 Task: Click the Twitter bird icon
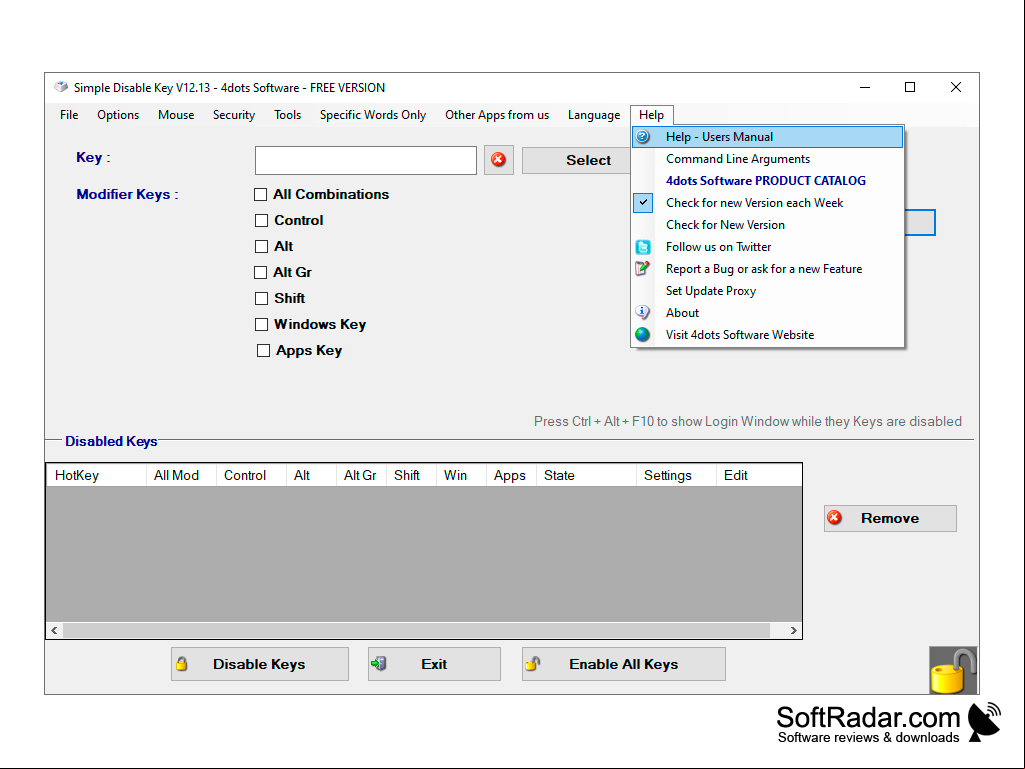click(643, 247)
